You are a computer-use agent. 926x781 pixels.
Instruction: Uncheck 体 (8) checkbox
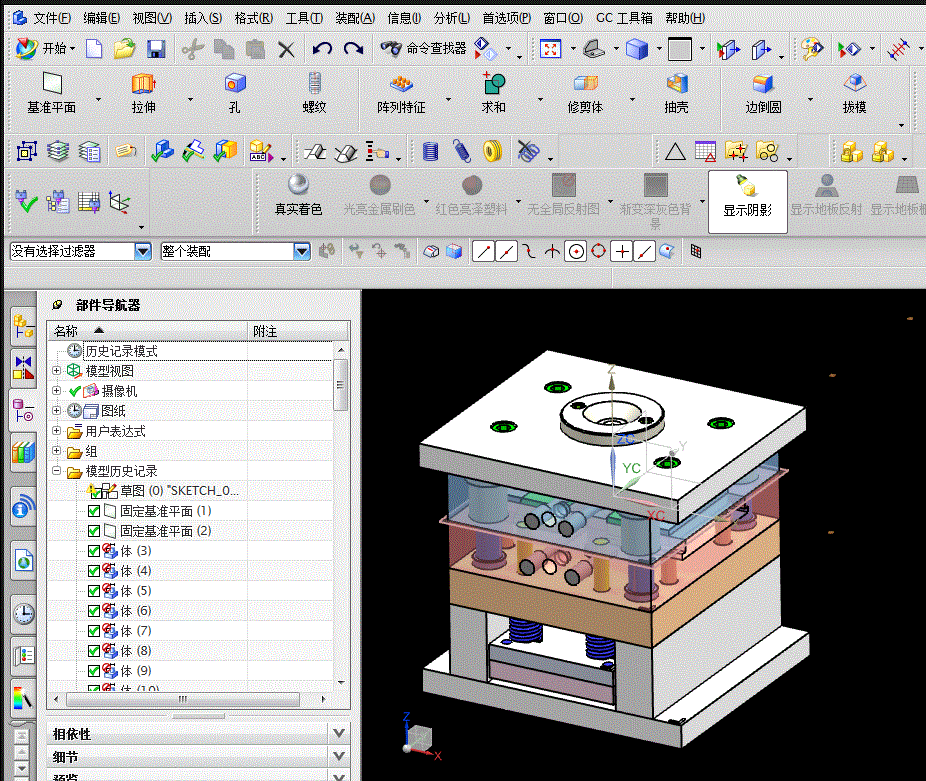coord(93,651)
